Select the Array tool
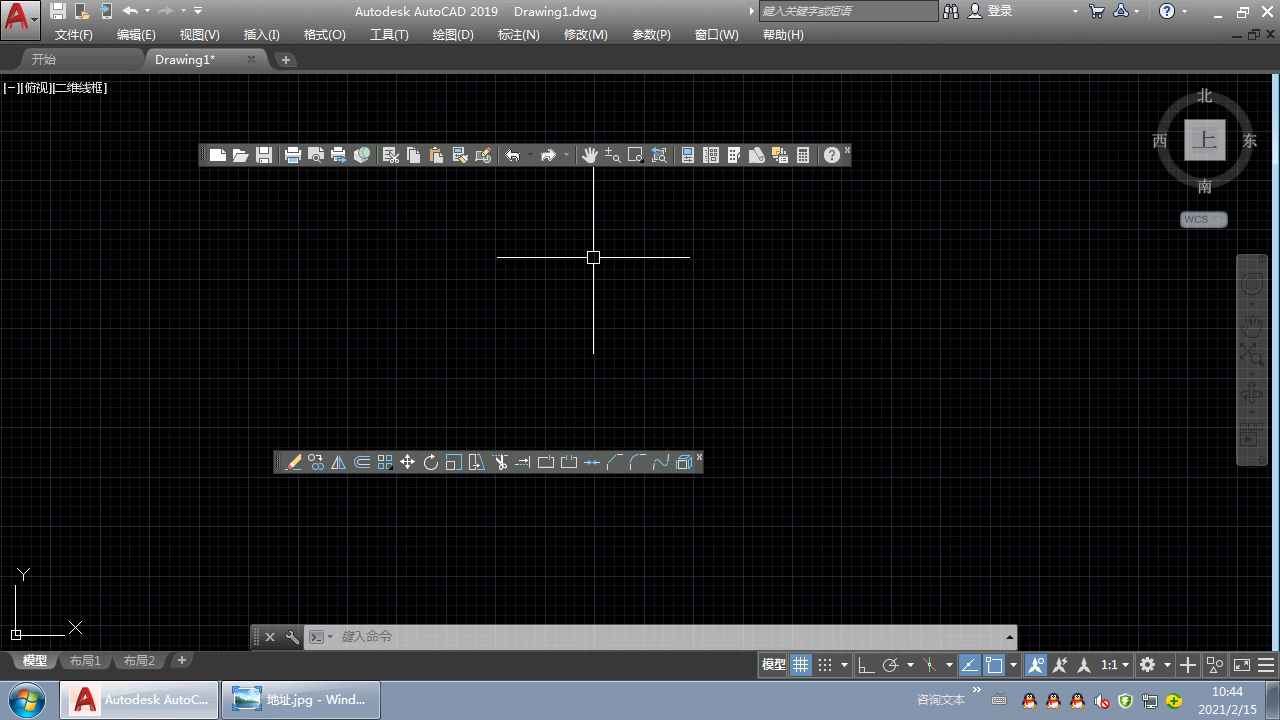The image size is (1280, 720). (385, 462)
